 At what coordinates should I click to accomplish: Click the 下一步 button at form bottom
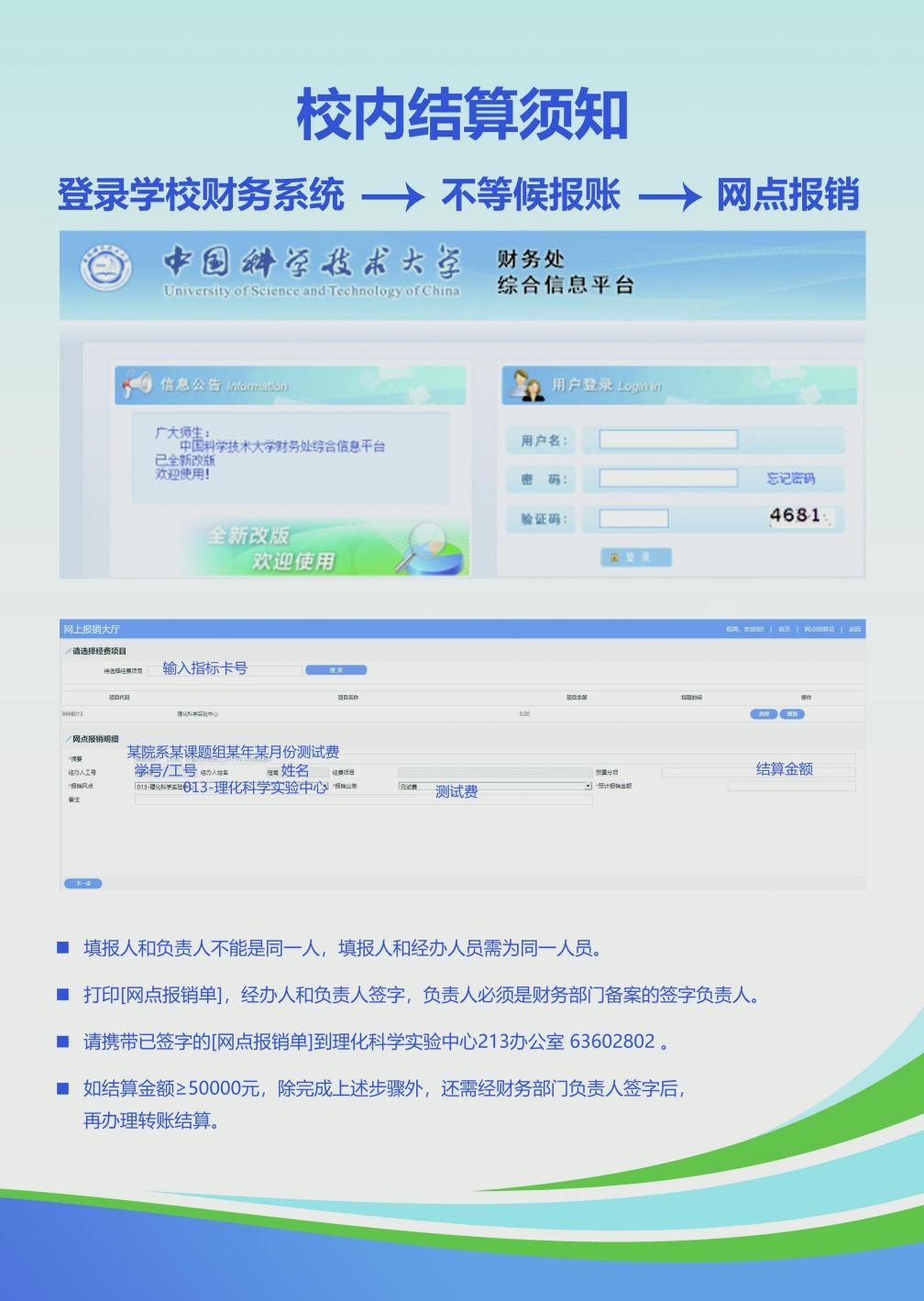[x=82, y=884]
